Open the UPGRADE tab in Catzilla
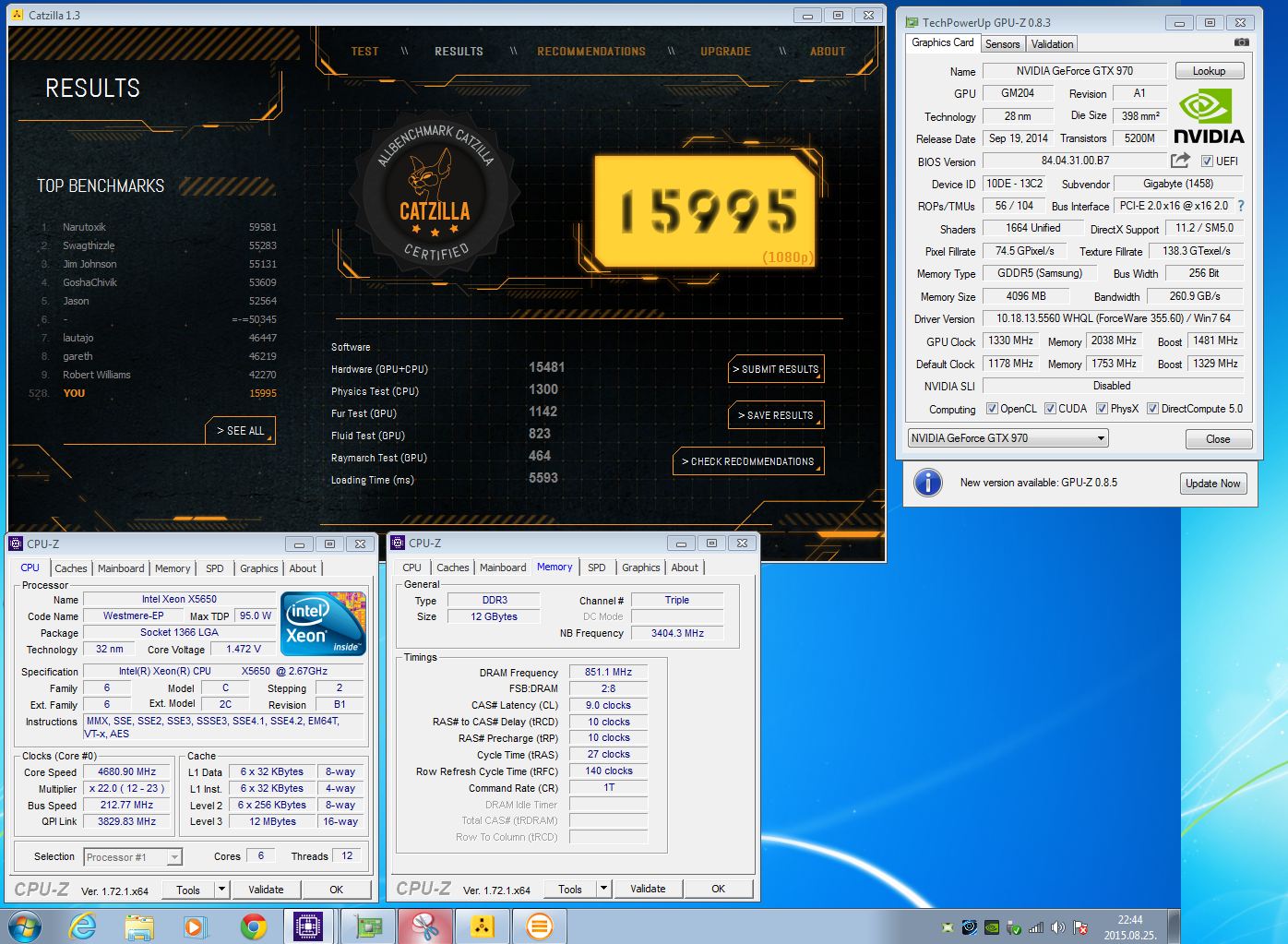This screenshot has height=944, width=1288. (x=725, y=52)
